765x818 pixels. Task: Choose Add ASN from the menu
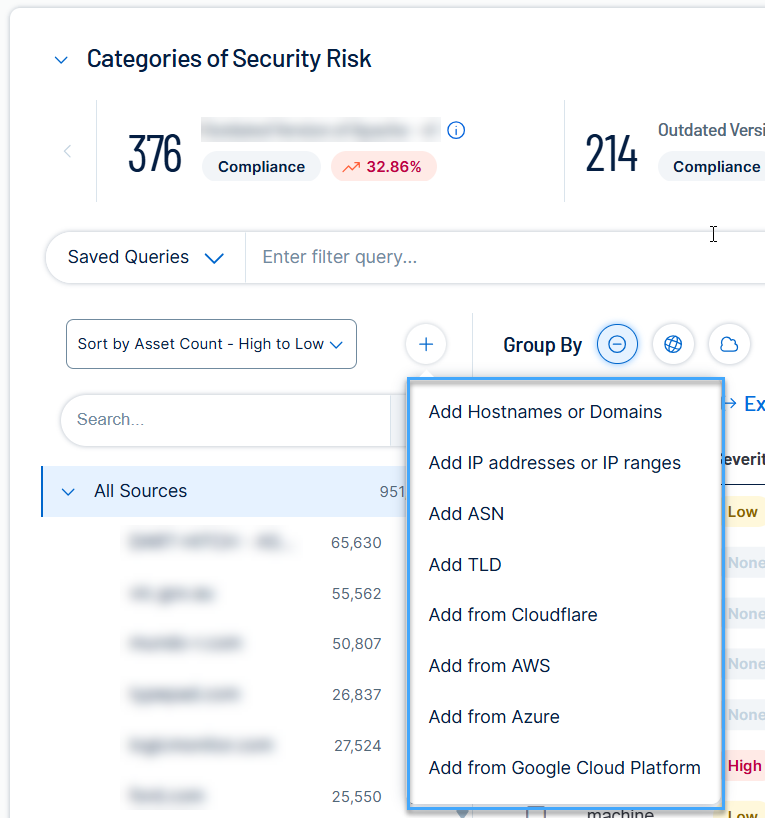(x=466, y=514)
